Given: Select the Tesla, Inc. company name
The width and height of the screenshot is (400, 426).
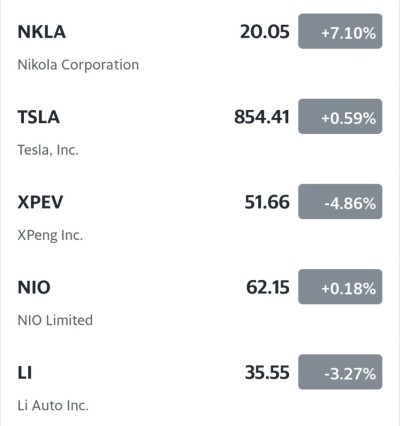Looking at the screenshot, I should (48, 150).
